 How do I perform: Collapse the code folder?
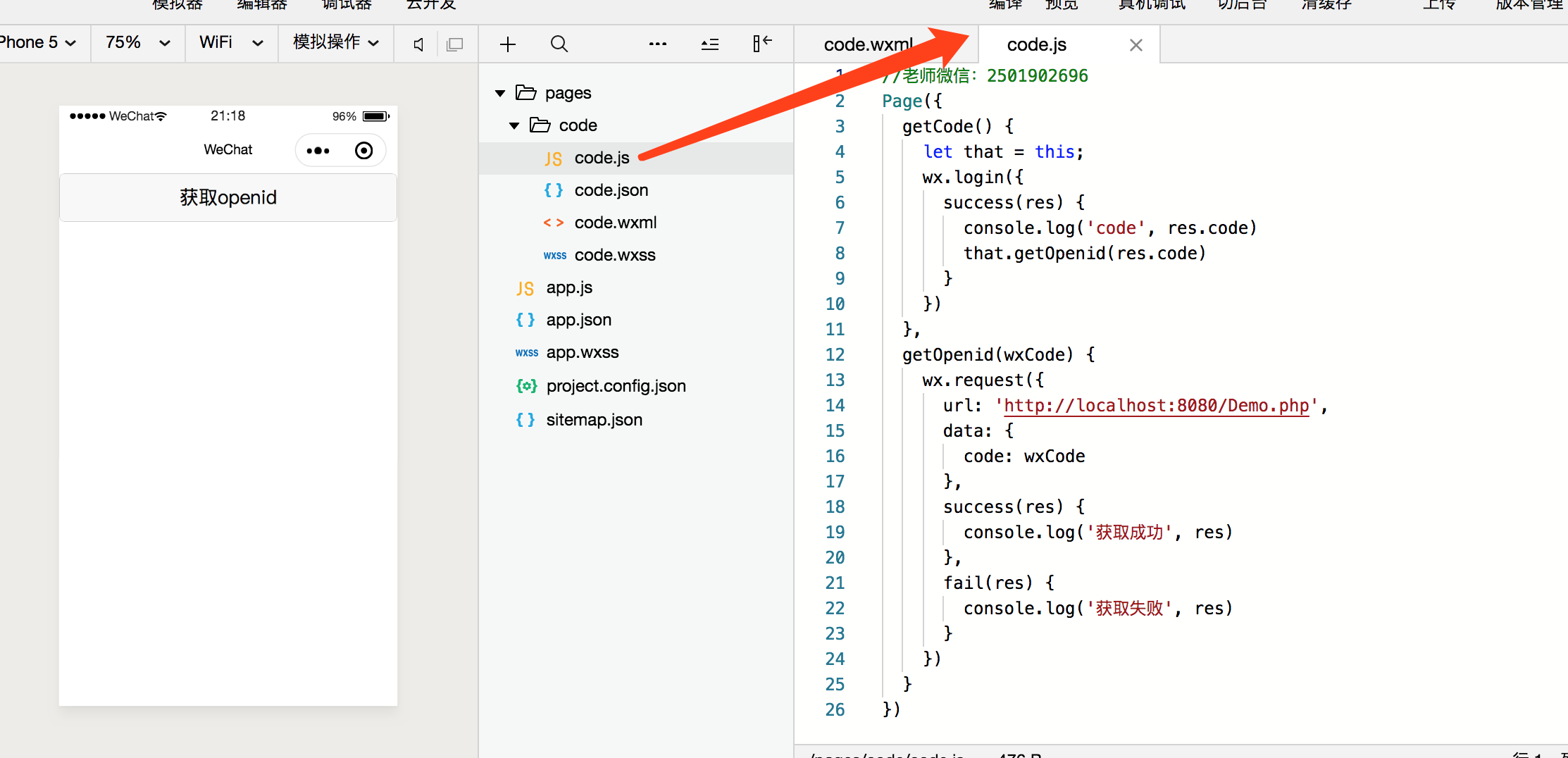514,125
